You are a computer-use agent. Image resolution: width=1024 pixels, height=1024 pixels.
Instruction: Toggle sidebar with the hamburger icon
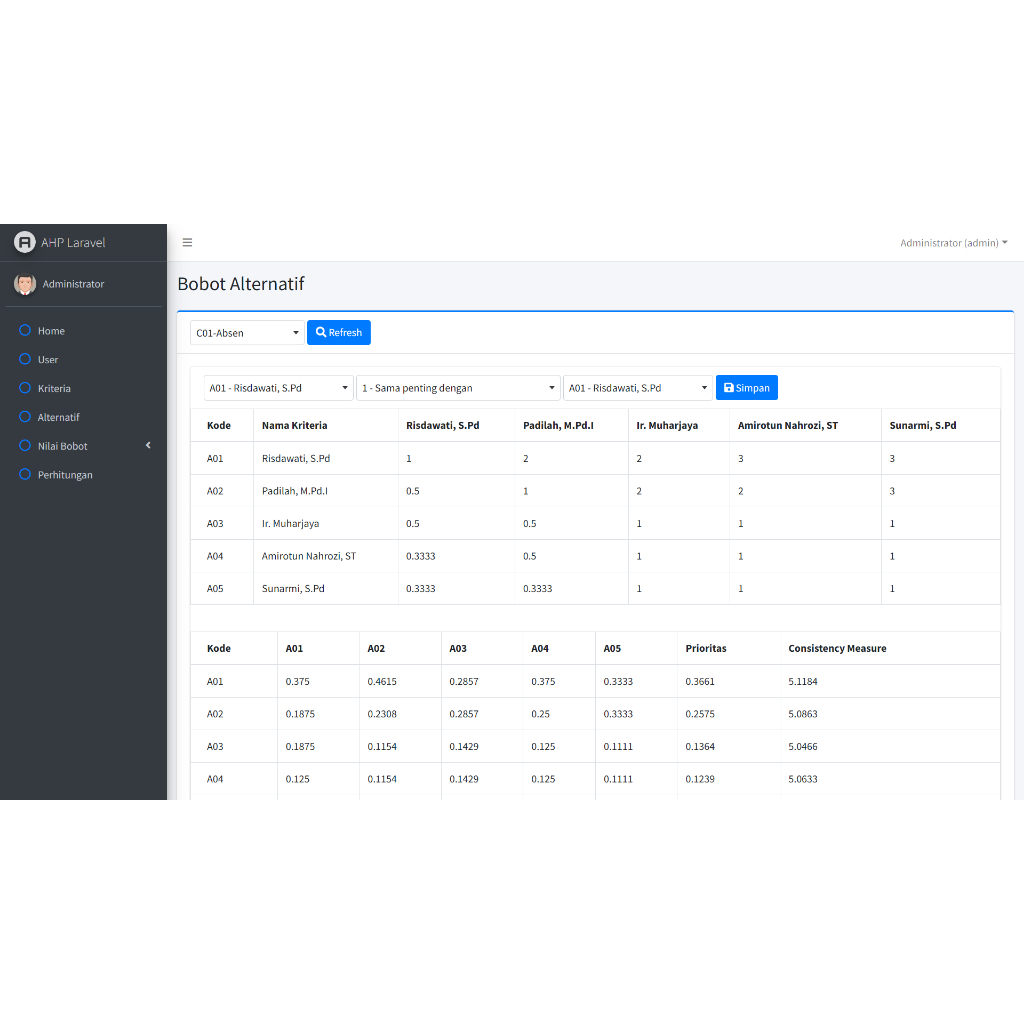coord(187,243)
